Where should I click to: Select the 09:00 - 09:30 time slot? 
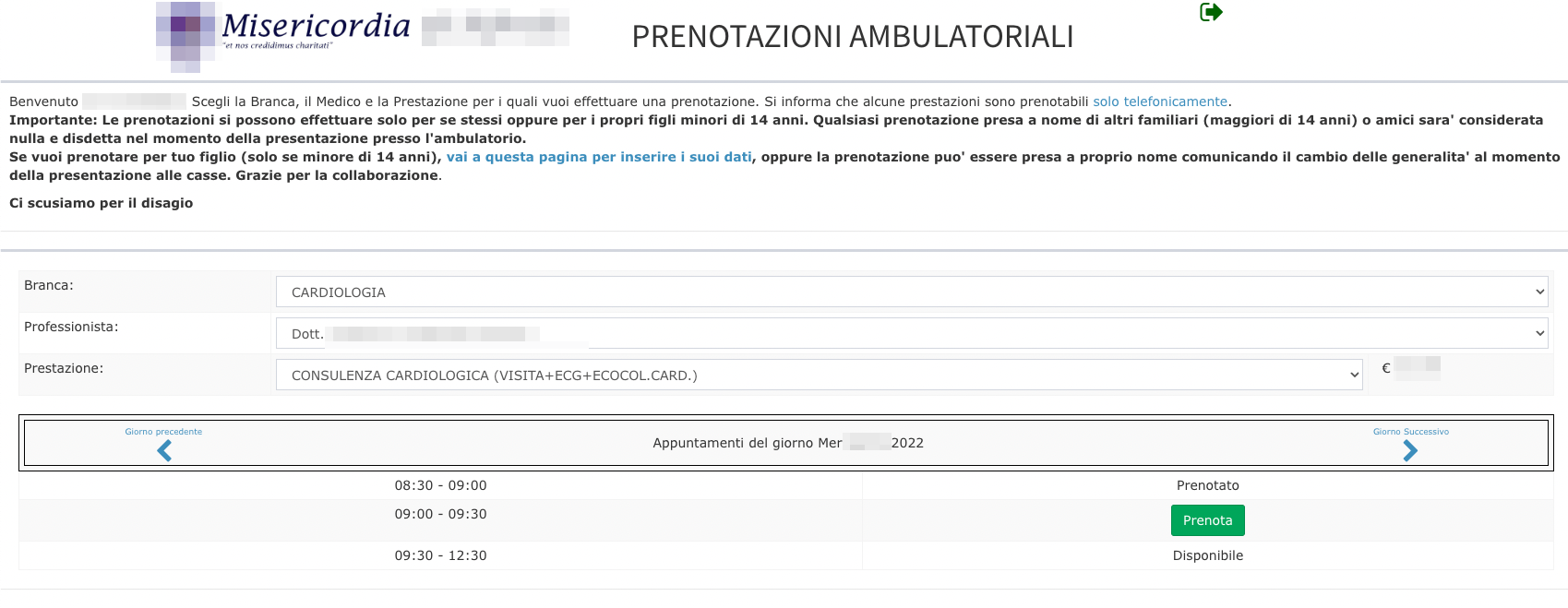[440, 514]
